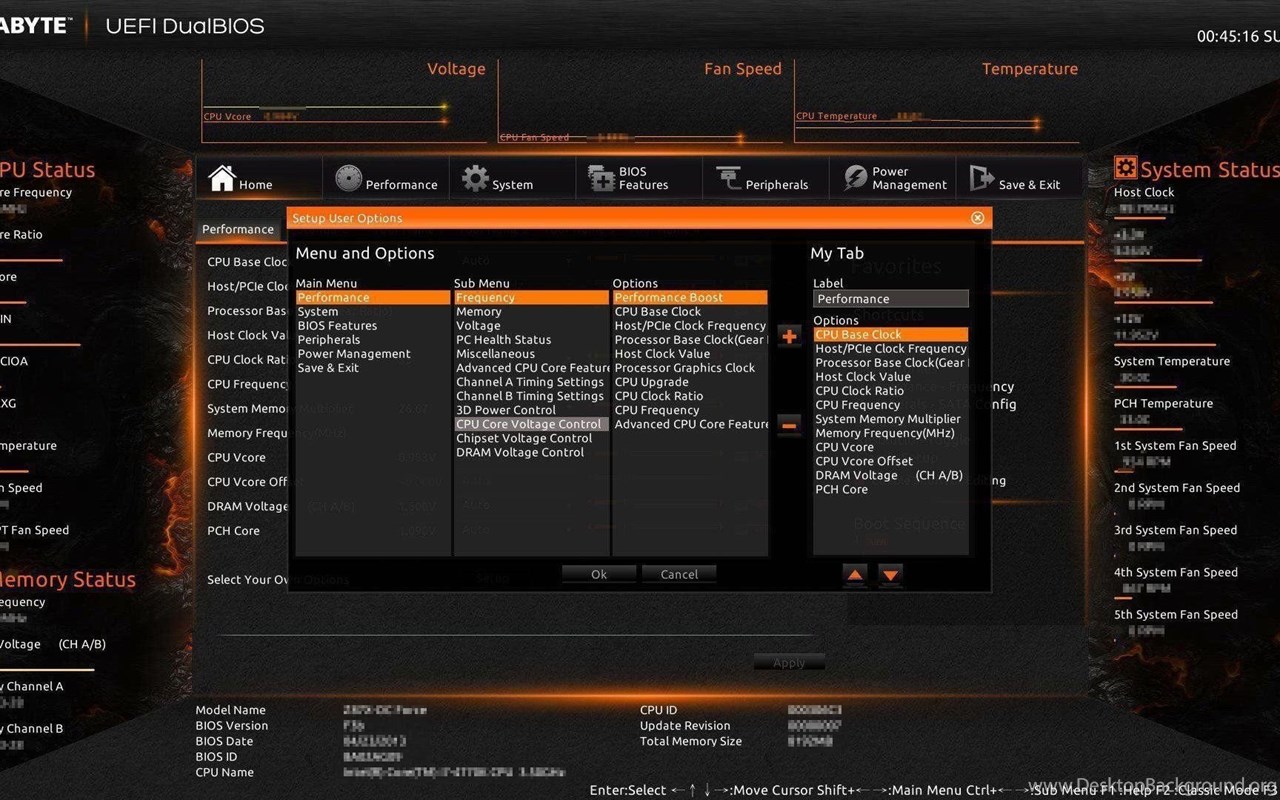Select Power Management in Main Menu list
Screen dimensions: 1280x800
[373, 354]
